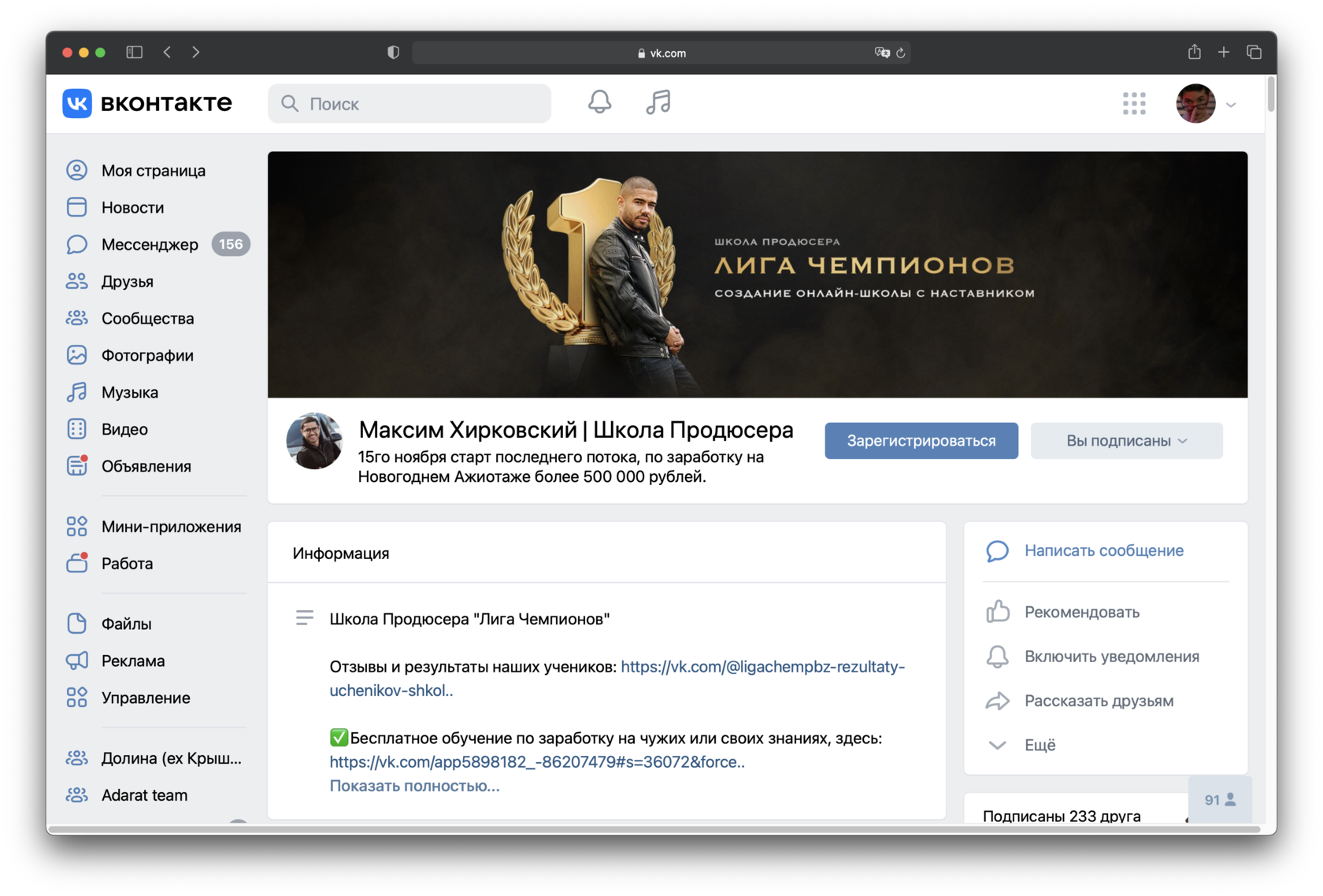Click the Моя страница profile icon

(x=76, y=170)
